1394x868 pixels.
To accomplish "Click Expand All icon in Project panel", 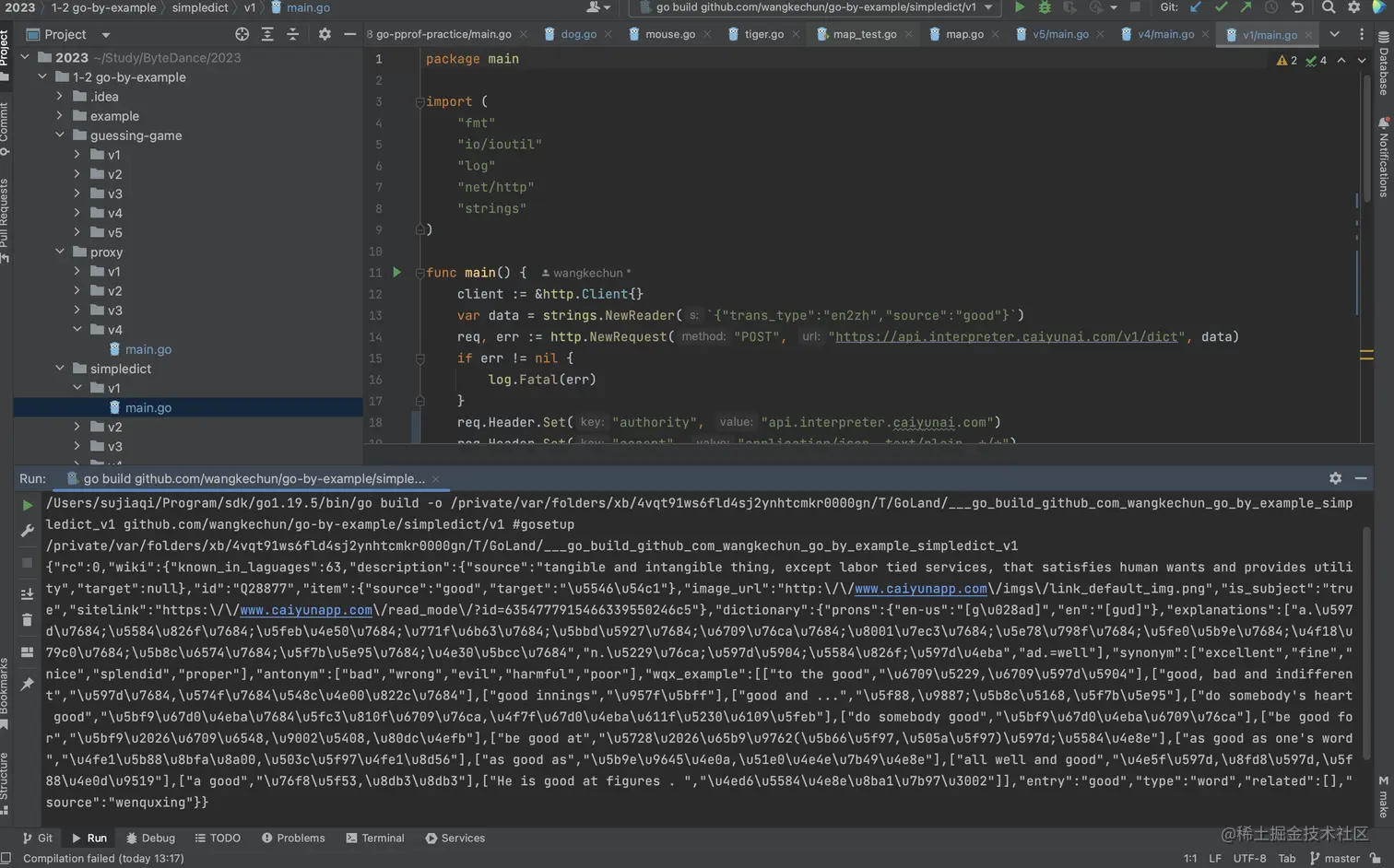I will [267, 34].
